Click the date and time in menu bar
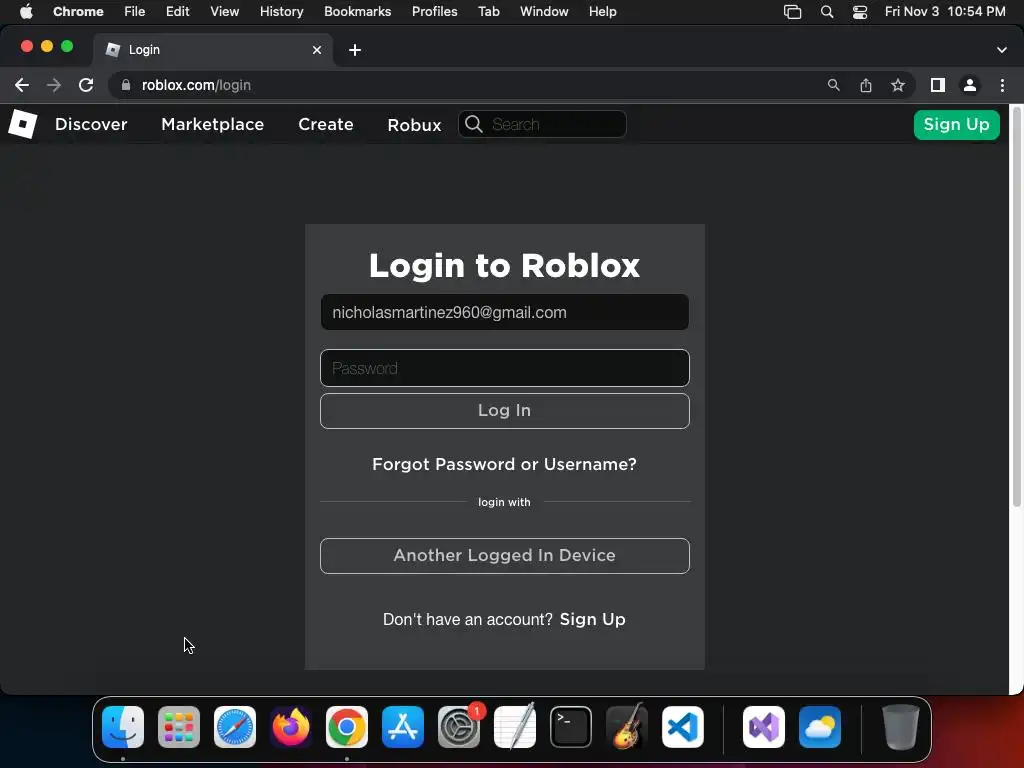Viewport: 1024px width, 768px height. pos(945,12)
